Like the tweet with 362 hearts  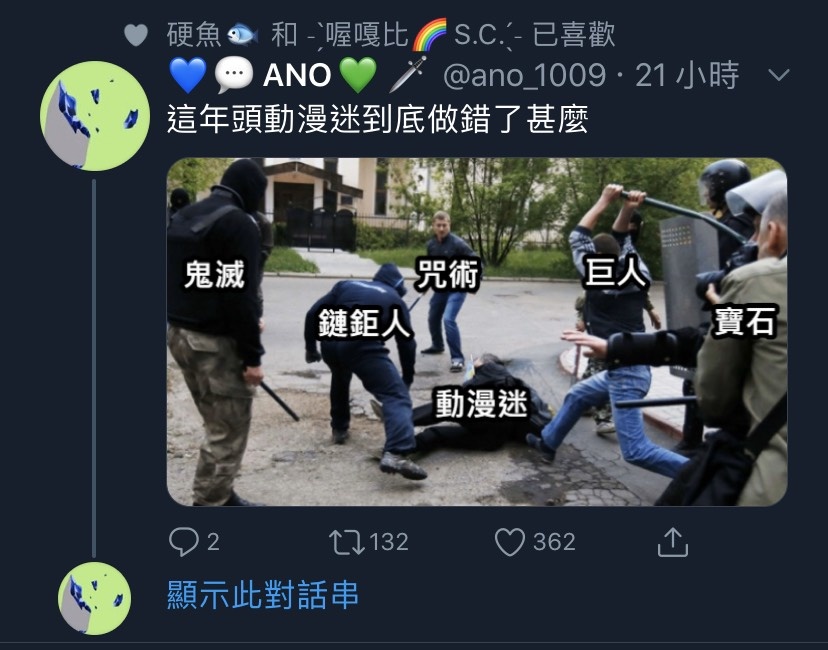(x=510, y=542)
